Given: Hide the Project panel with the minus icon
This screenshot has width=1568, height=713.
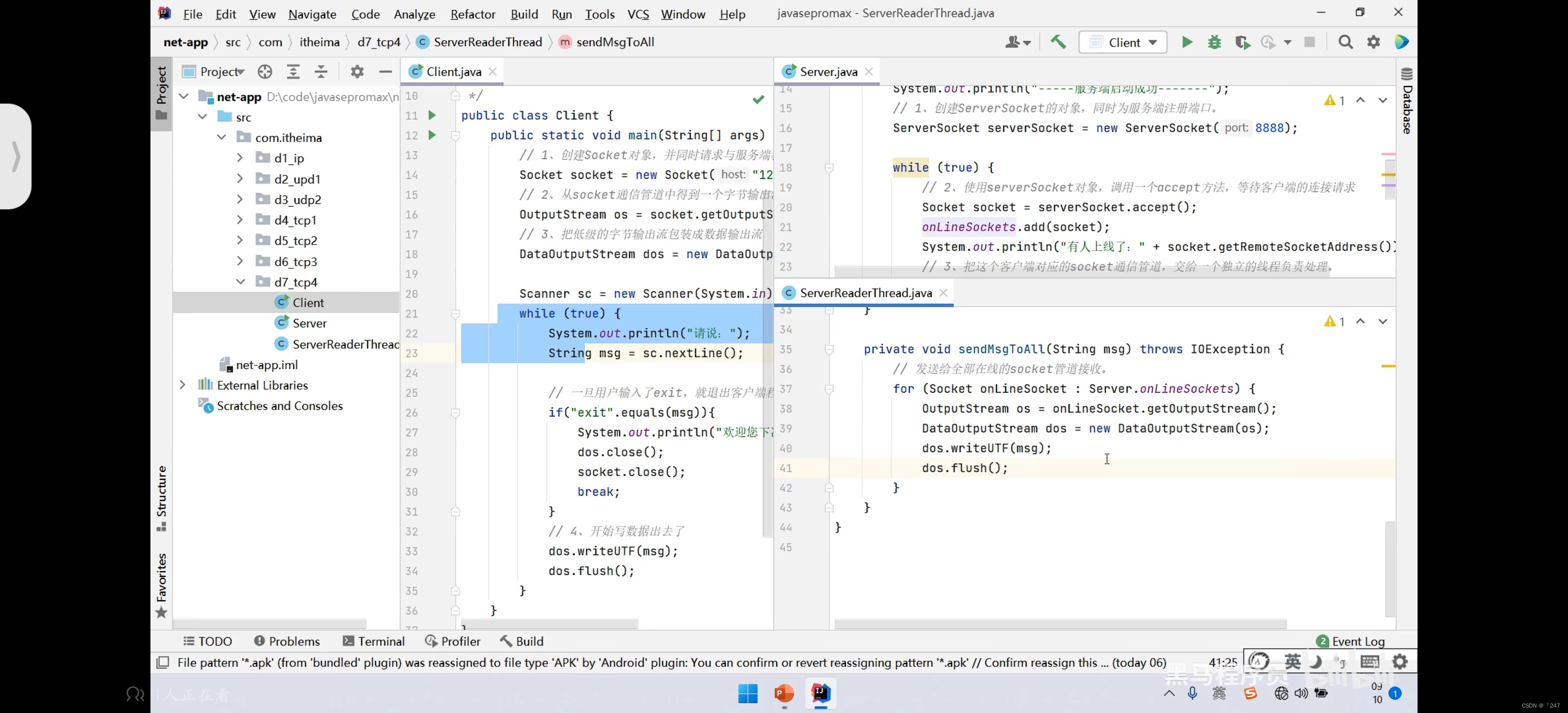Looking at the screenshot, I should (385, 72).
